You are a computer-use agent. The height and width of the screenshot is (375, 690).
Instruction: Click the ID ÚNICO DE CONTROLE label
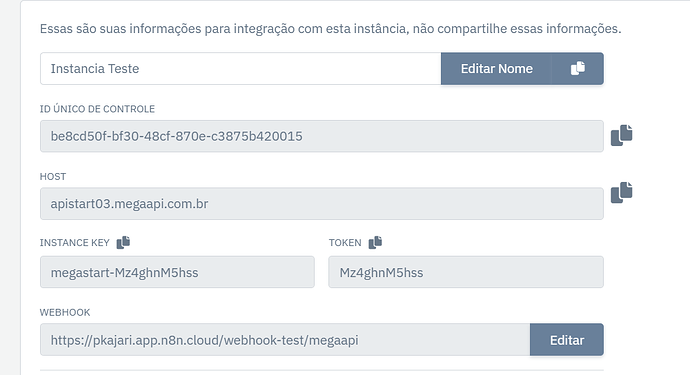click(97, 109)
